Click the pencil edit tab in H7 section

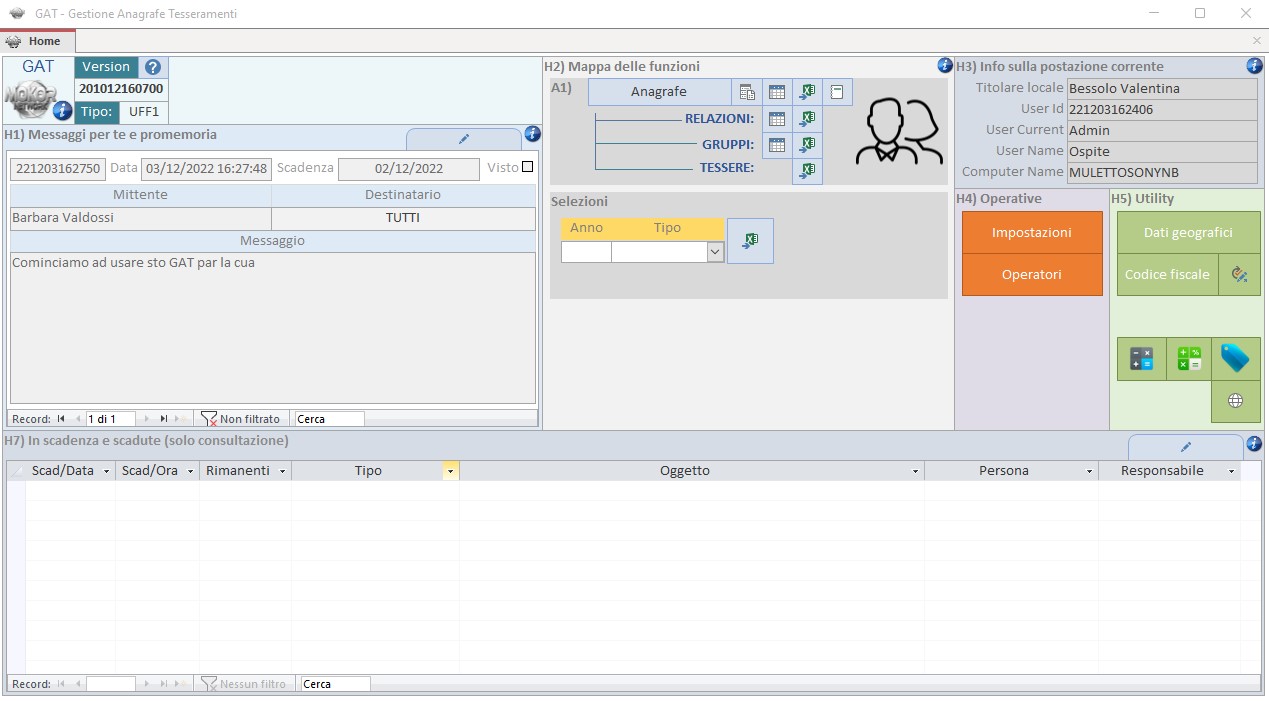1186,447
